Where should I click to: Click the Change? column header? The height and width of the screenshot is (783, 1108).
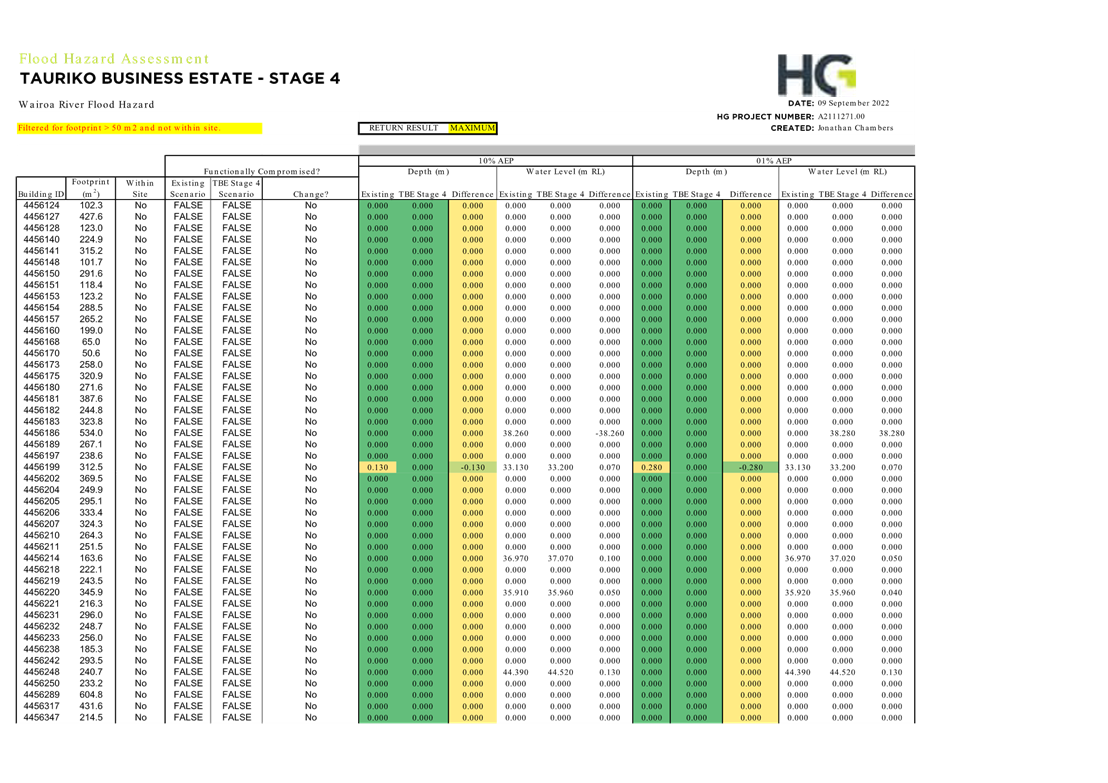pos(310,194)
